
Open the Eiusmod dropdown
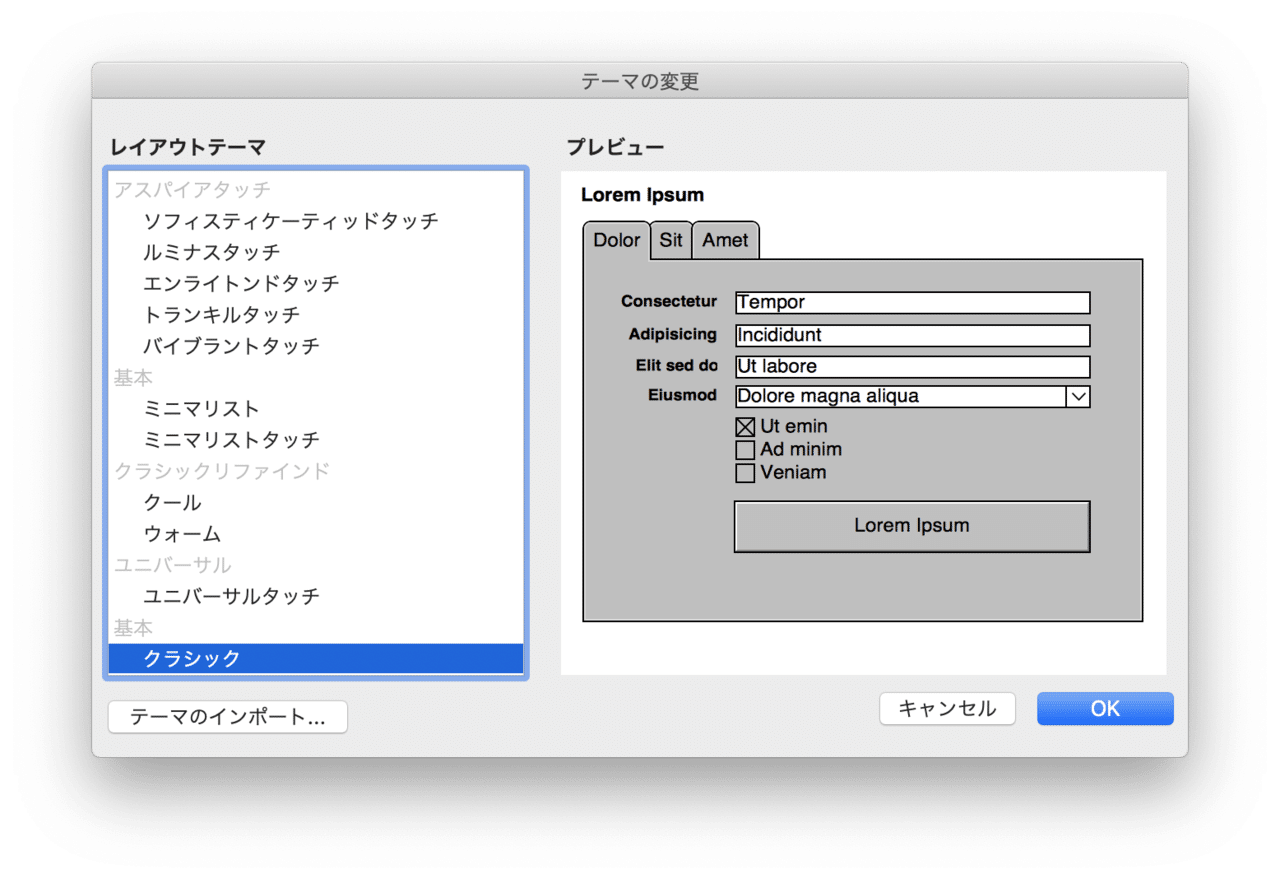coord(1078,396)
